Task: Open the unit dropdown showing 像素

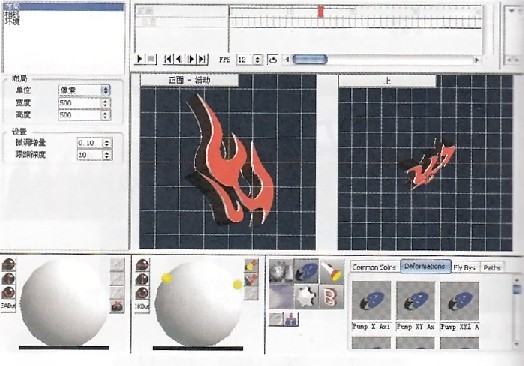Action: pos(84,90)
